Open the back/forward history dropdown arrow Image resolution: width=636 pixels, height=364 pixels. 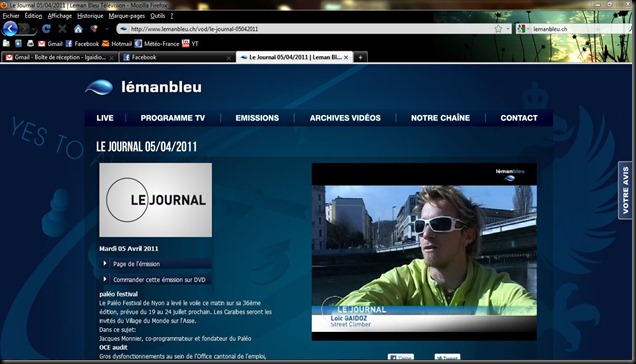[x=33, y=29]
